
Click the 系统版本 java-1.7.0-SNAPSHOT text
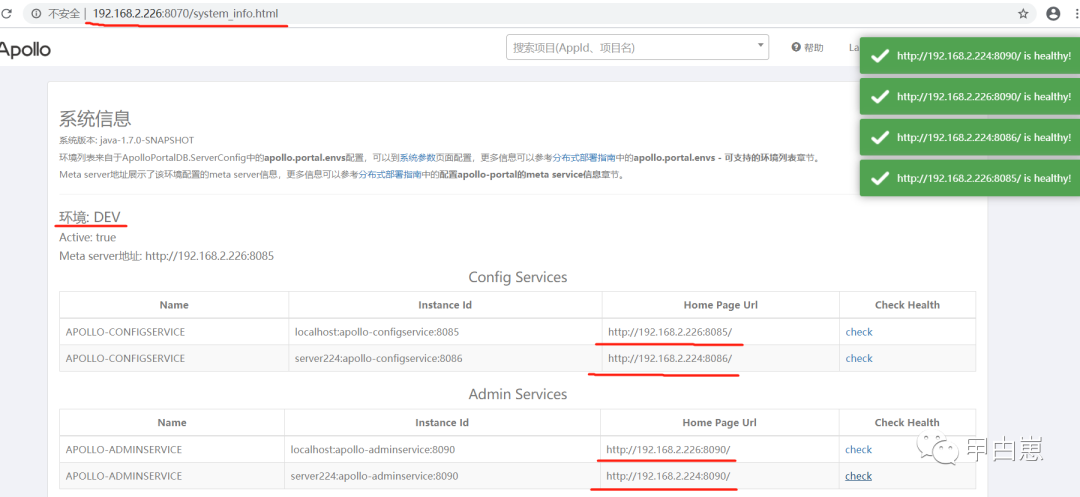[127, 140]
